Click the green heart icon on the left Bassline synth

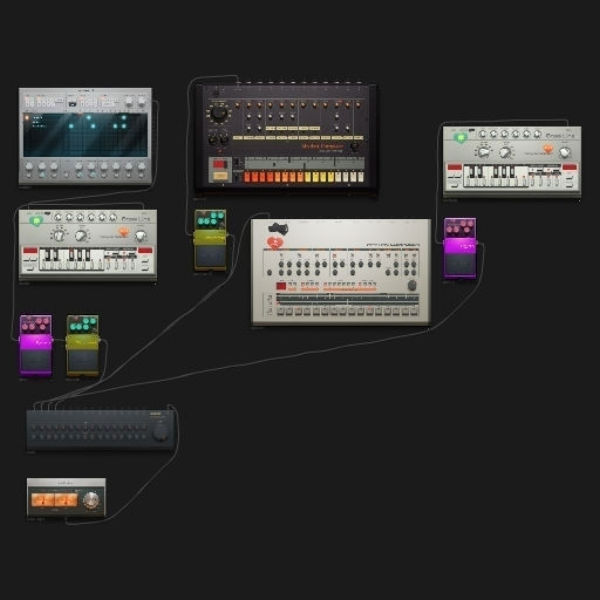pyautogui.click(x=36, y=221)
